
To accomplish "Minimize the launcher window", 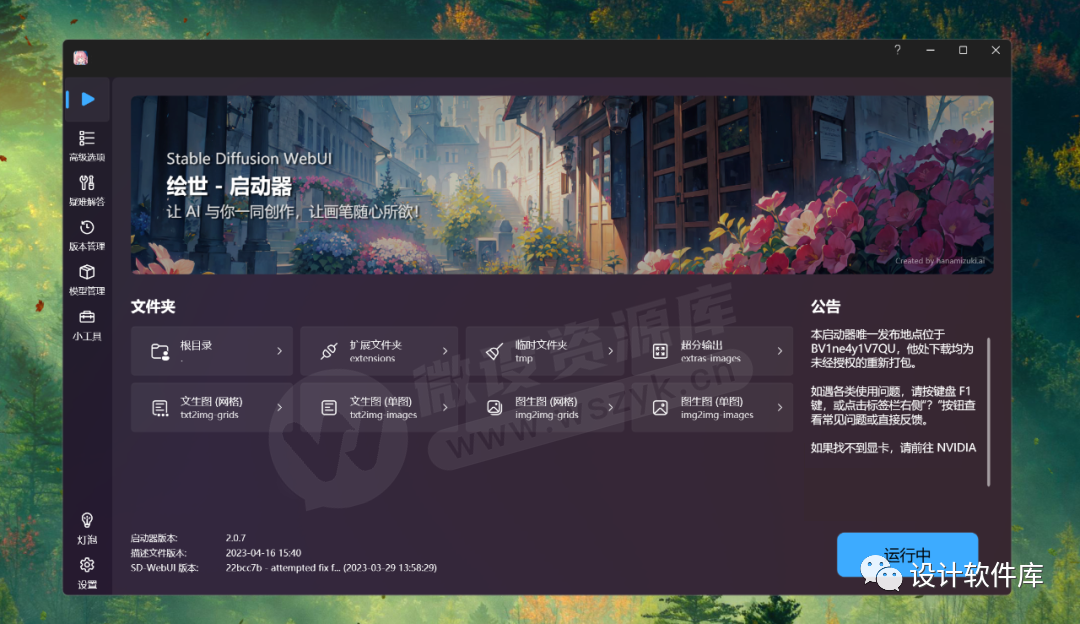I will (931, 50).
